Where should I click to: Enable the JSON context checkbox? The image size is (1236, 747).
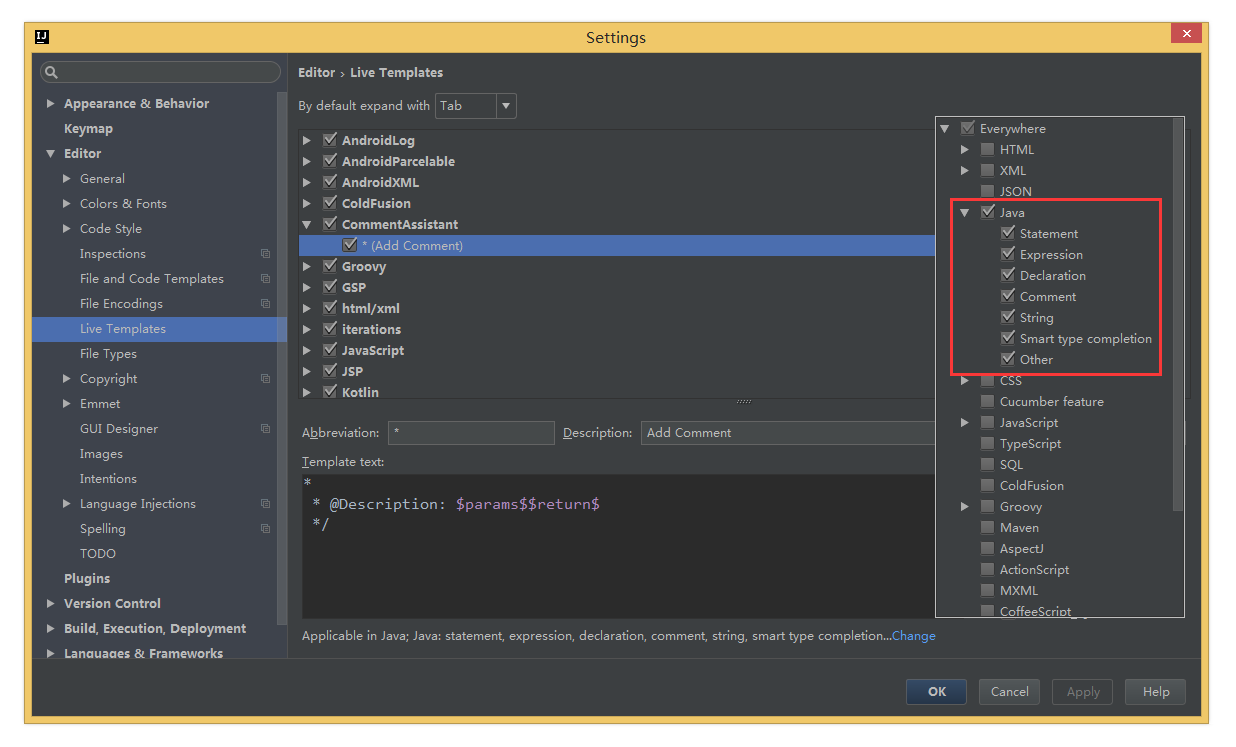point(988,191)
